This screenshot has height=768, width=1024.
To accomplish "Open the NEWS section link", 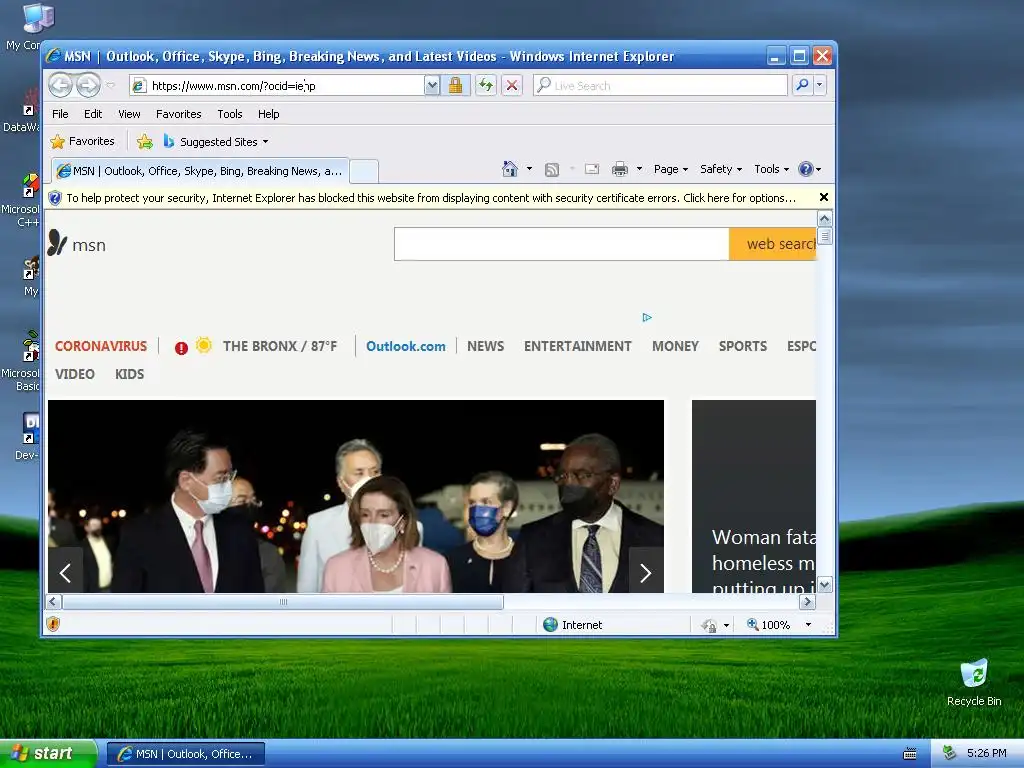I will (x=485, y=346).
